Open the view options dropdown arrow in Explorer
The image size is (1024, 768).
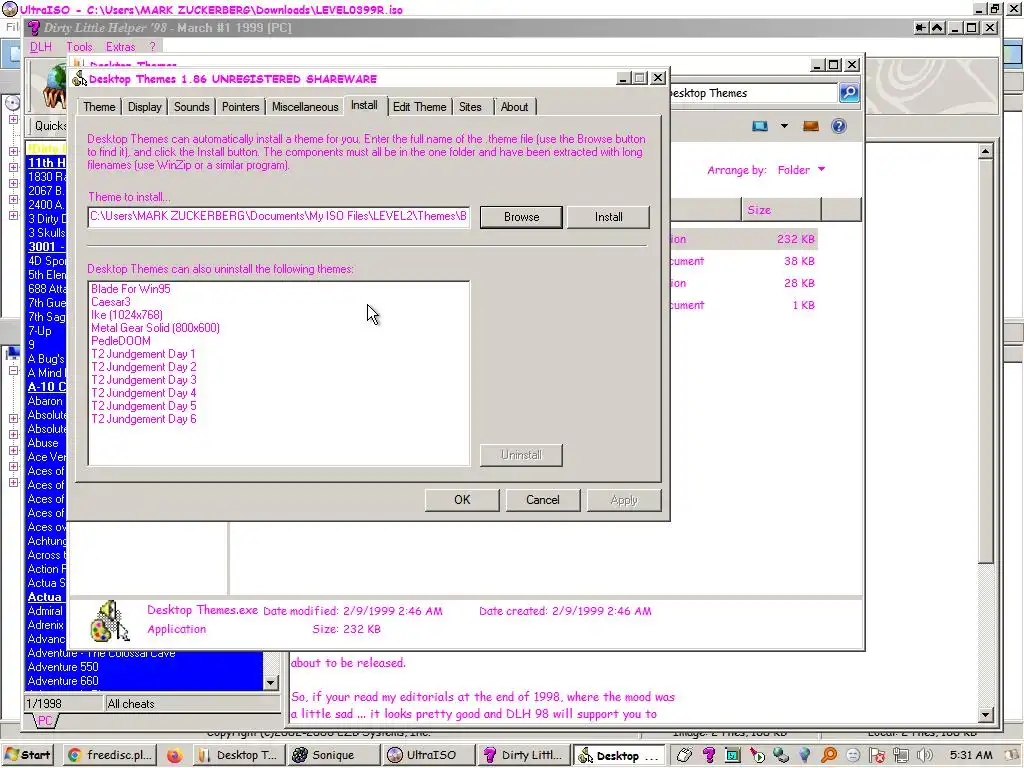pyautogui.click(x=784, y=126)
